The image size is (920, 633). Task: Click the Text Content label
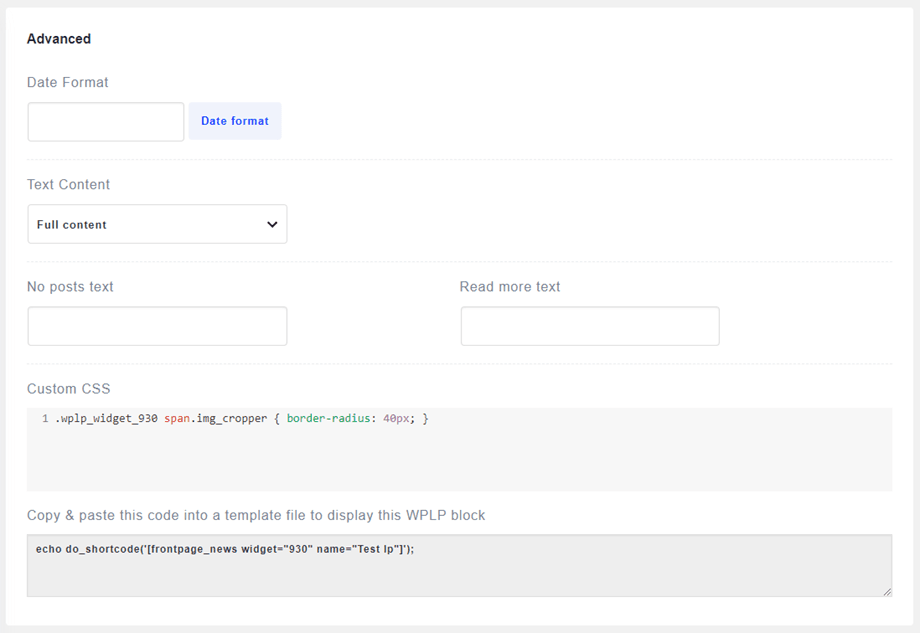(69, 185)
